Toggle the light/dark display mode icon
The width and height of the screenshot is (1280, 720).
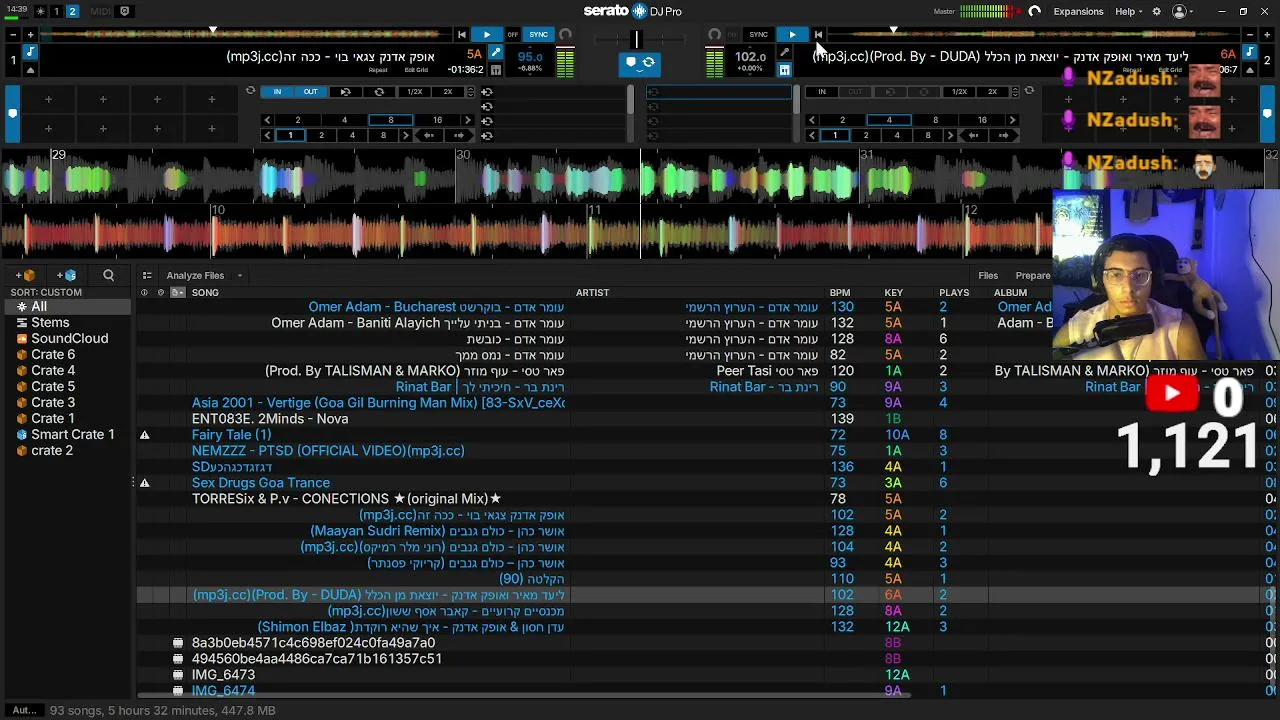pyautogui.click(x=40, y=11)
